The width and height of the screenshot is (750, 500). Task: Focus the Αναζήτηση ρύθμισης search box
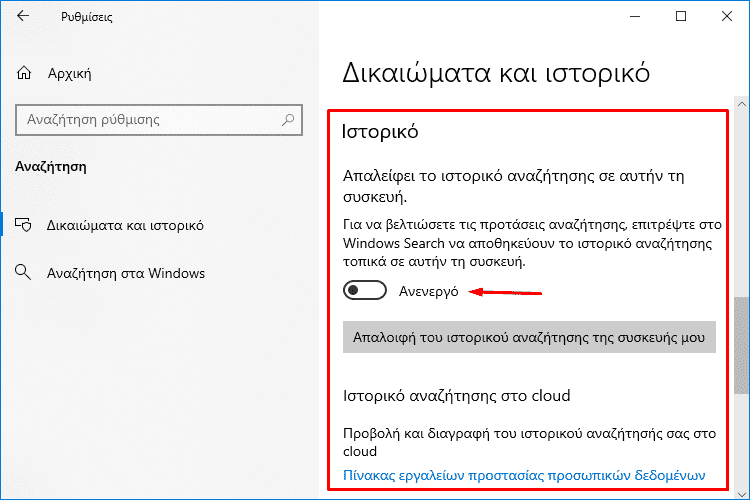click(159, 120)
